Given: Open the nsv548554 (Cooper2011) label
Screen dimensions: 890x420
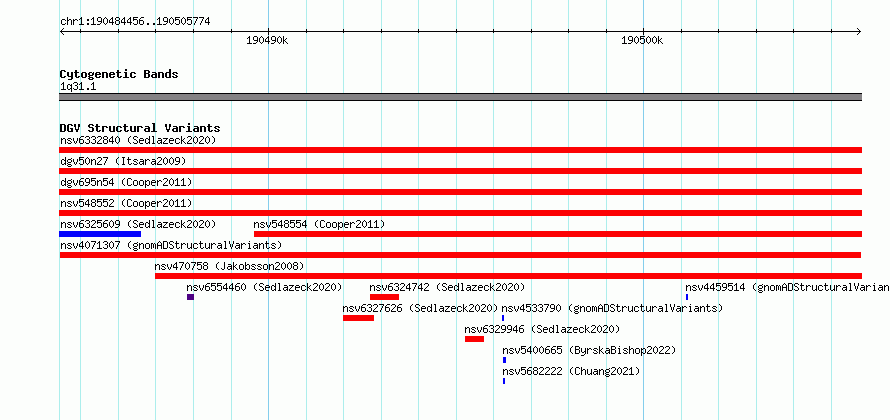Looking at the screenshot, I should click(x=319, y=224).
